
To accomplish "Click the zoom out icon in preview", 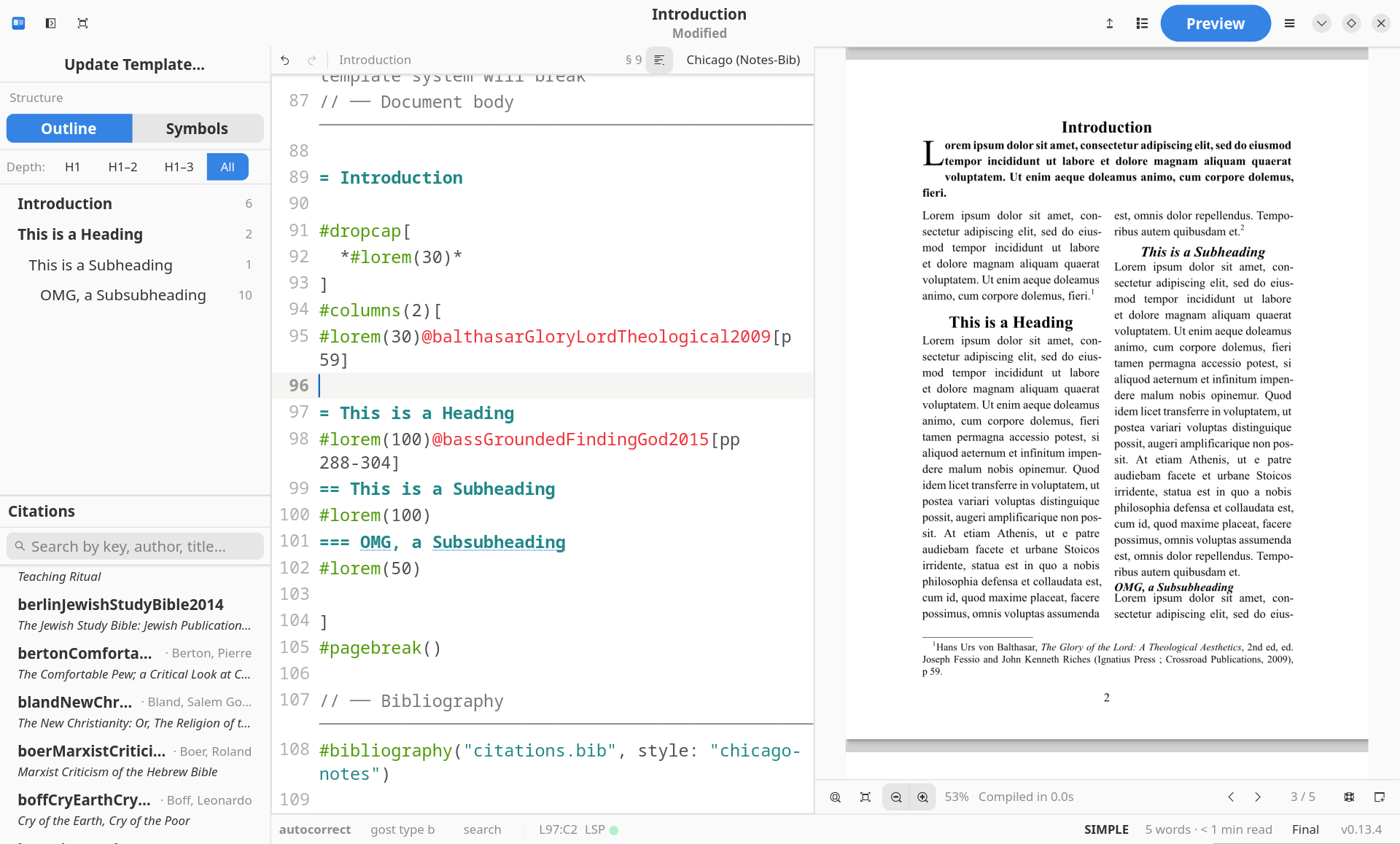I will tap(896, 797).
